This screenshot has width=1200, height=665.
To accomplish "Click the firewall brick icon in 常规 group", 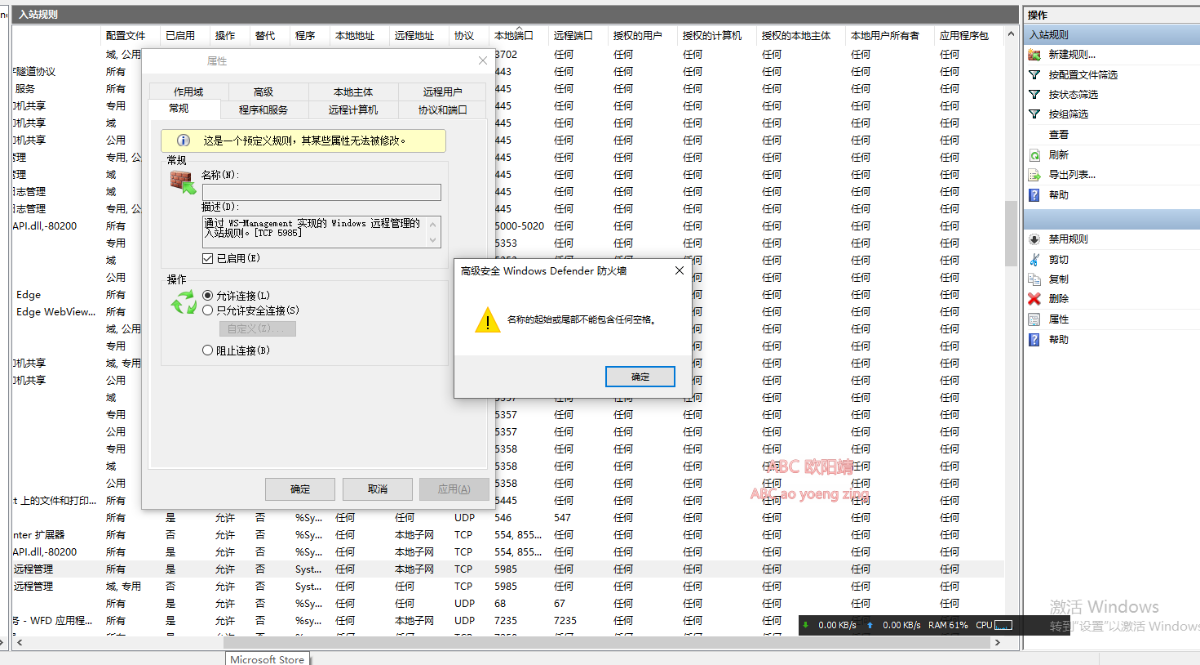I will 182,182.
